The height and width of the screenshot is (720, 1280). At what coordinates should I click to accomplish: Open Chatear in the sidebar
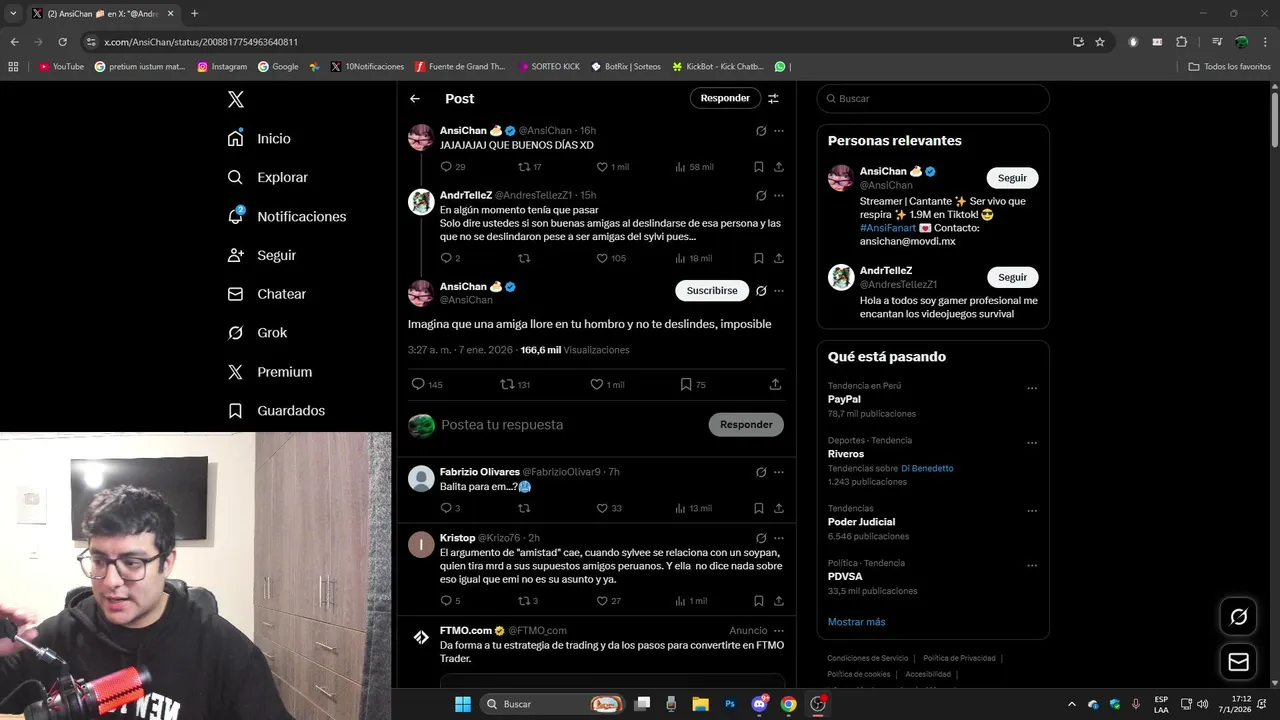coord(267,294)
